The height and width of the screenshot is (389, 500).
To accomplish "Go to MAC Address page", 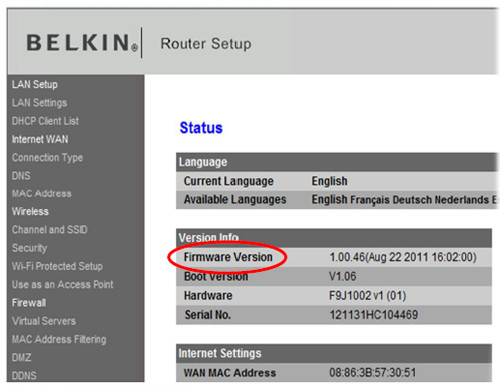I will pyautogui.click(x=42, y=193).
